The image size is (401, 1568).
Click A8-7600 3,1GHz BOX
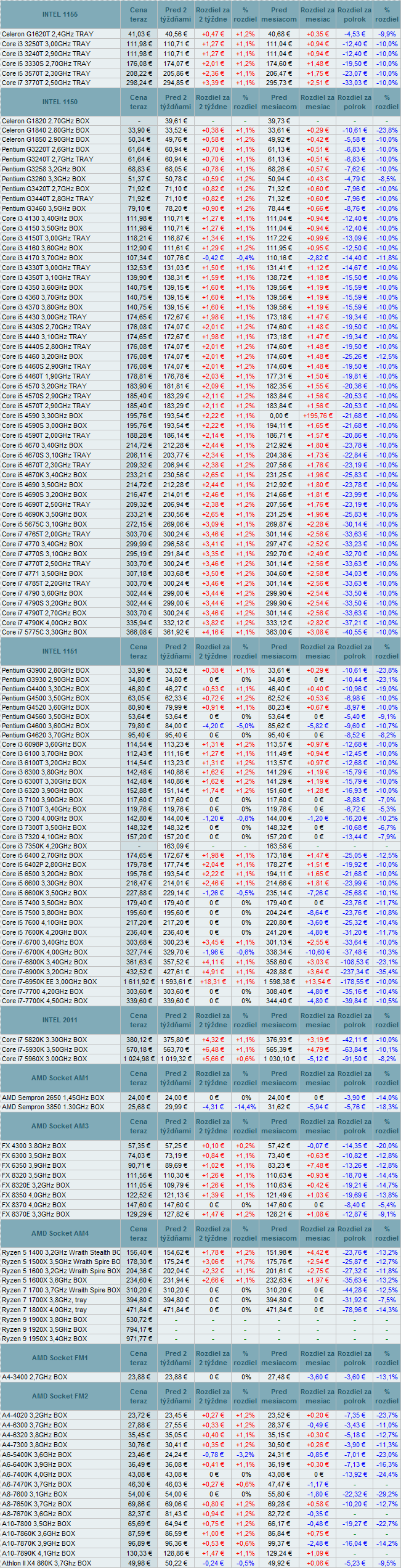pyautogui.click(x=34, y=1495)
